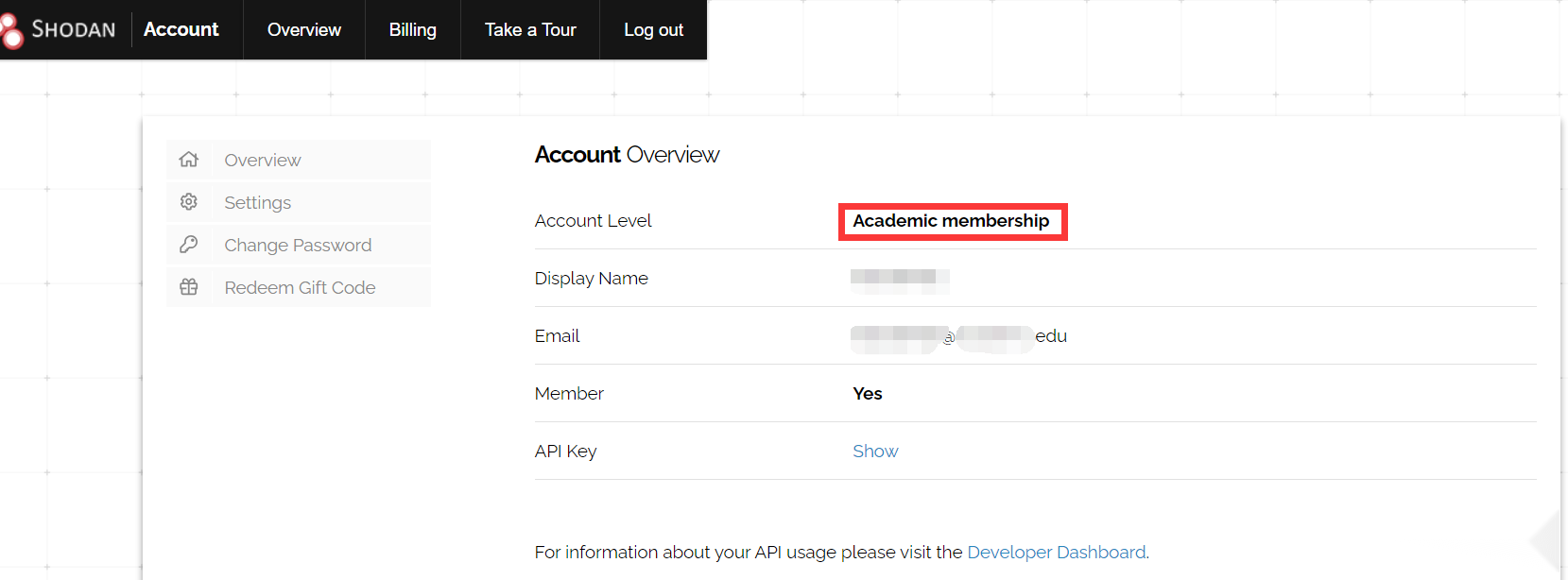Image resolution: width=1568 pixels, height=580 pixels.
Task: Start Take a Tour from the navbar
Action: [530, 29]
